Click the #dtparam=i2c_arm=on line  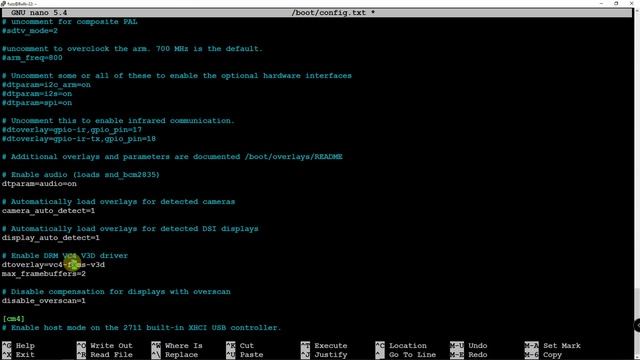[x=46, y=85]
